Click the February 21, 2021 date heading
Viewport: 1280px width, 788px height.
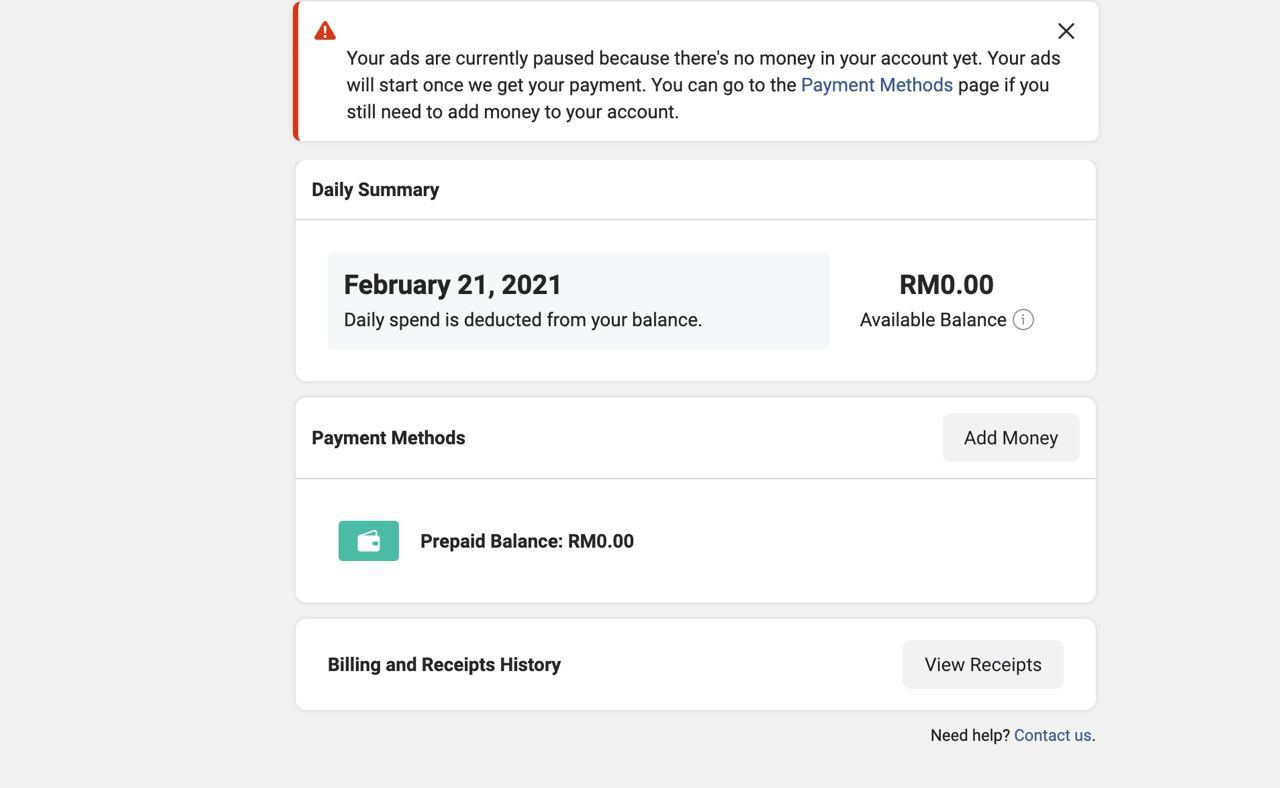pos(453,285)
